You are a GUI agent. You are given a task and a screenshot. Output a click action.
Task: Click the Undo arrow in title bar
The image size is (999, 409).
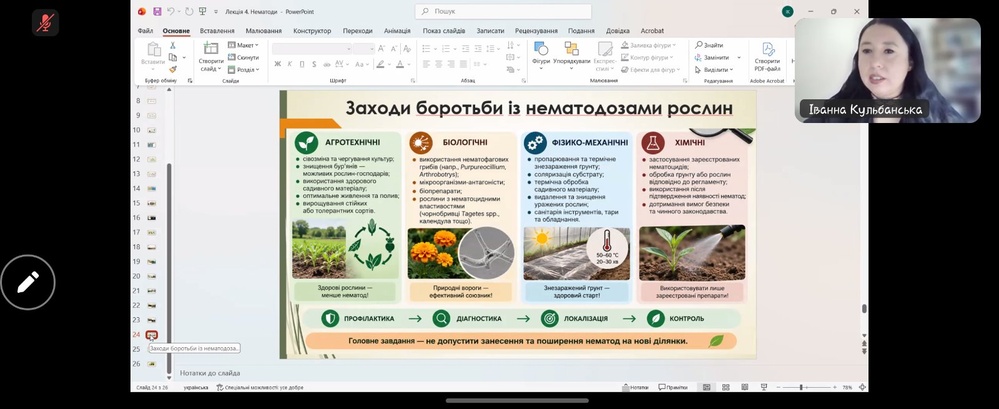click(171, 11)
